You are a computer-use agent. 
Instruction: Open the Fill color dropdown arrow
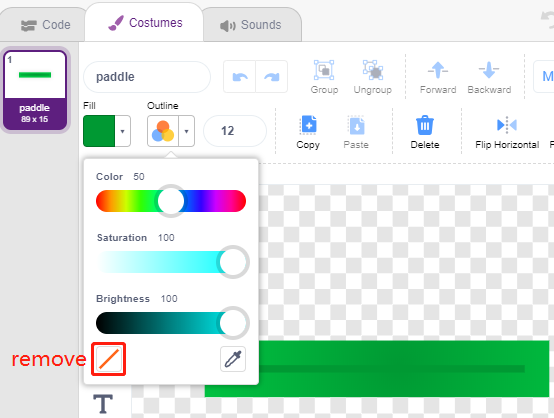(x=123, y=131)
